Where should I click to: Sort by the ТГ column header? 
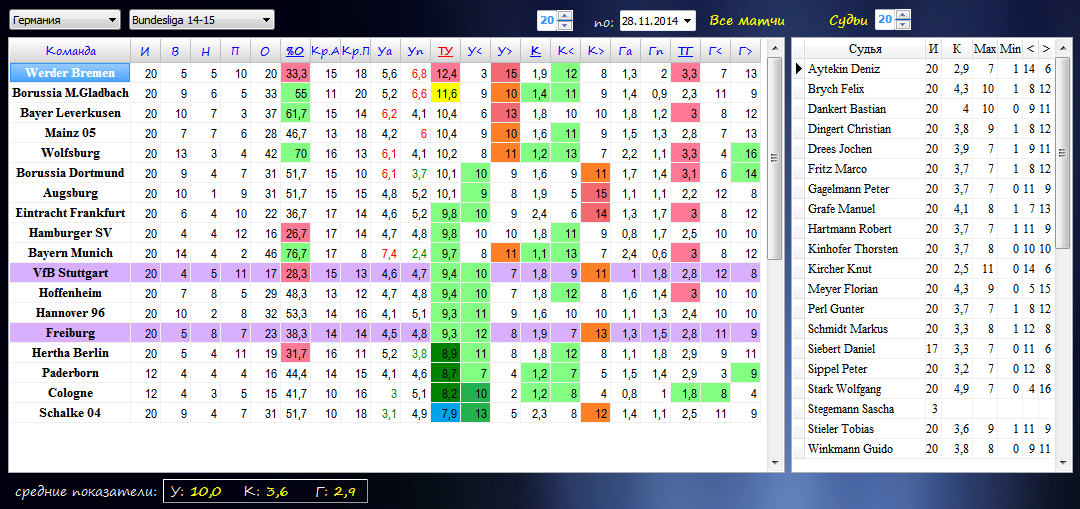[x=686, y=51]
